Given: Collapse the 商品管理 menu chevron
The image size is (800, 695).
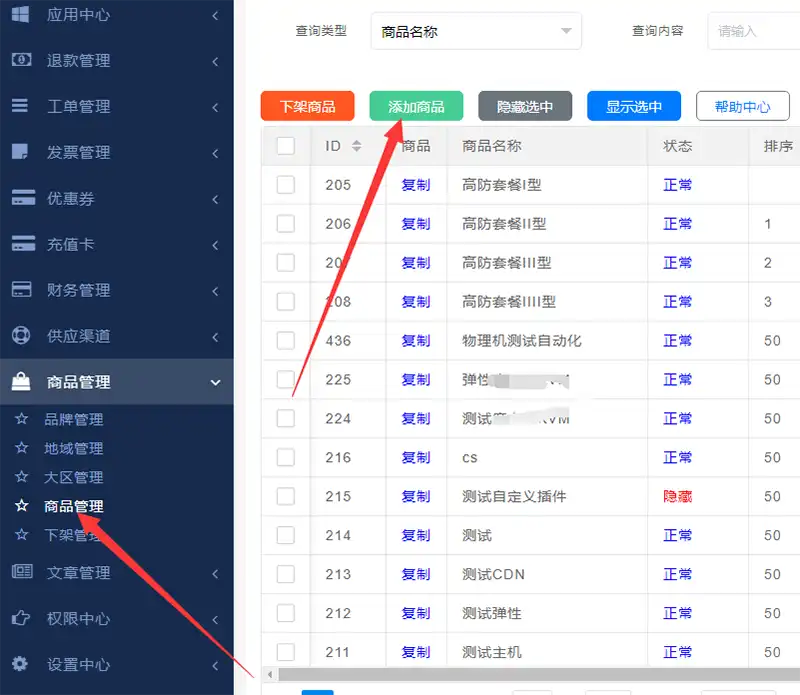Looking at the screenshot, I should pyautogui.click(x=215, y=382).
